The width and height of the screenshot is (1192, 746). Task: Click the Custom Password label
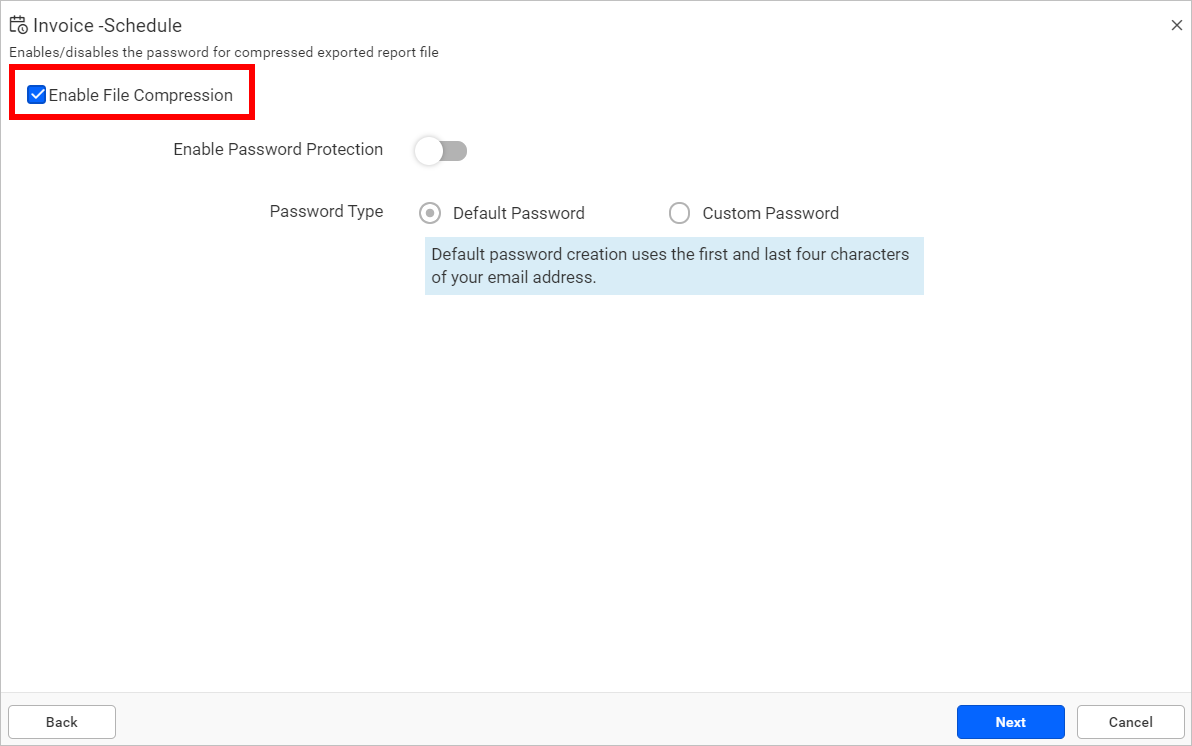pyautogui.click(x=768, y=213)
